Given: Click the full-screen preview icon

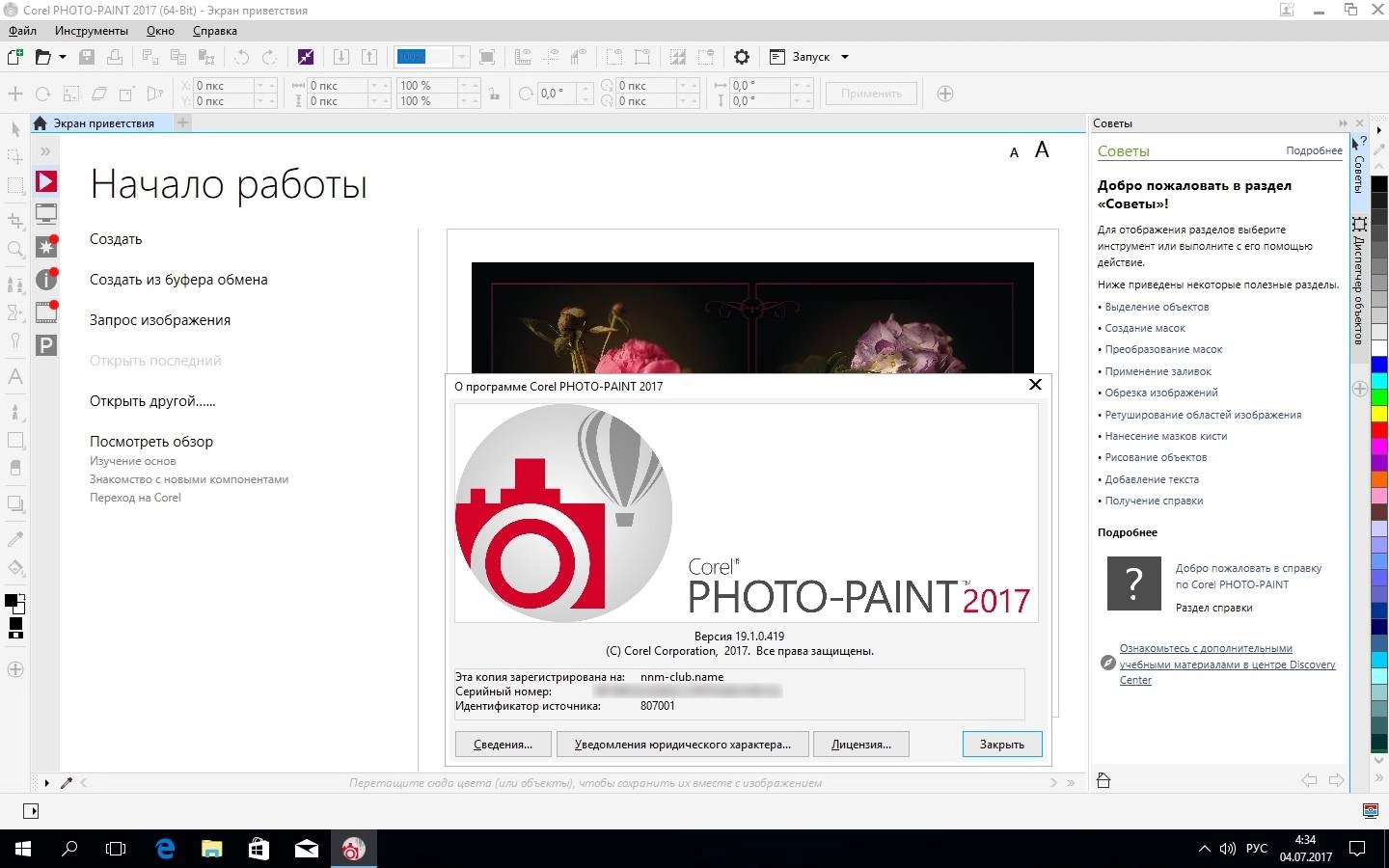Looking at the screenshot, I should click(x=487, y=57).
